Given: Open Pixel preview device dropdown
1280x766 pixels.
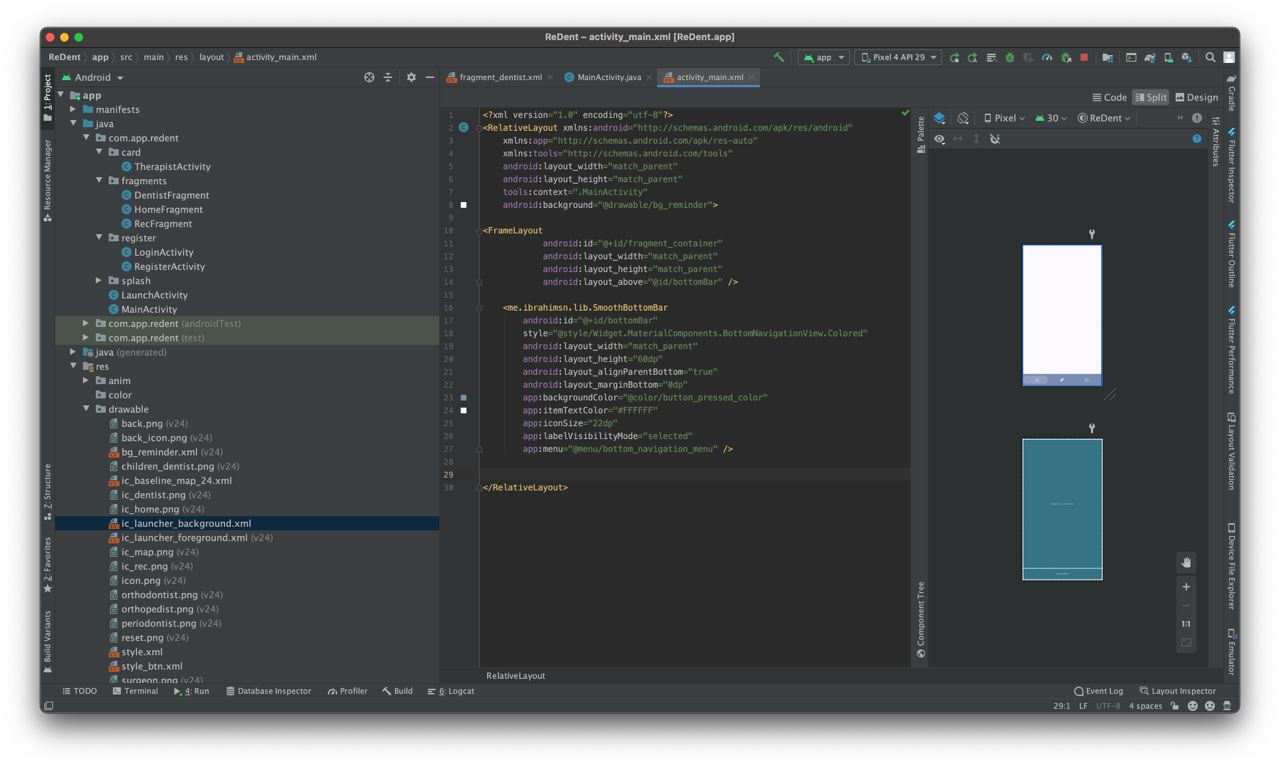Looking at the screenshot, I should [x=1004, y=118].
